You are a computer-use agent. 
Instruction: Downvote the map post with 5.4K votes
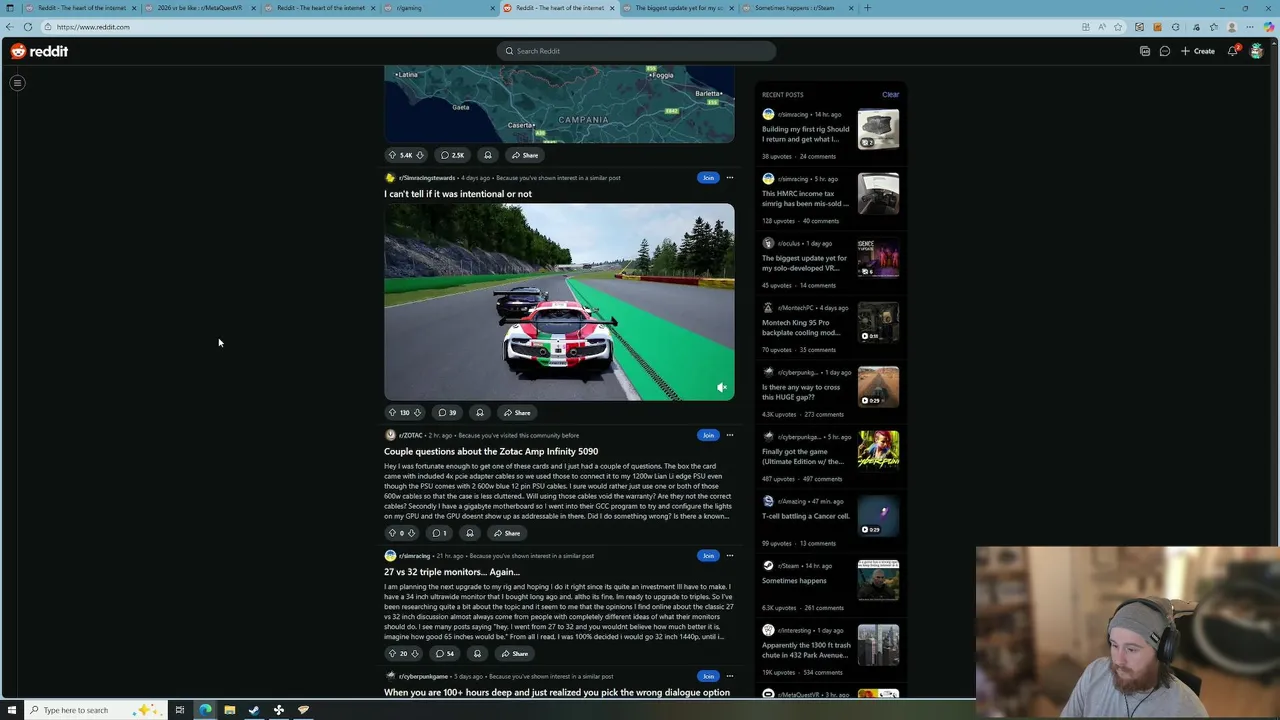[420, 155]
